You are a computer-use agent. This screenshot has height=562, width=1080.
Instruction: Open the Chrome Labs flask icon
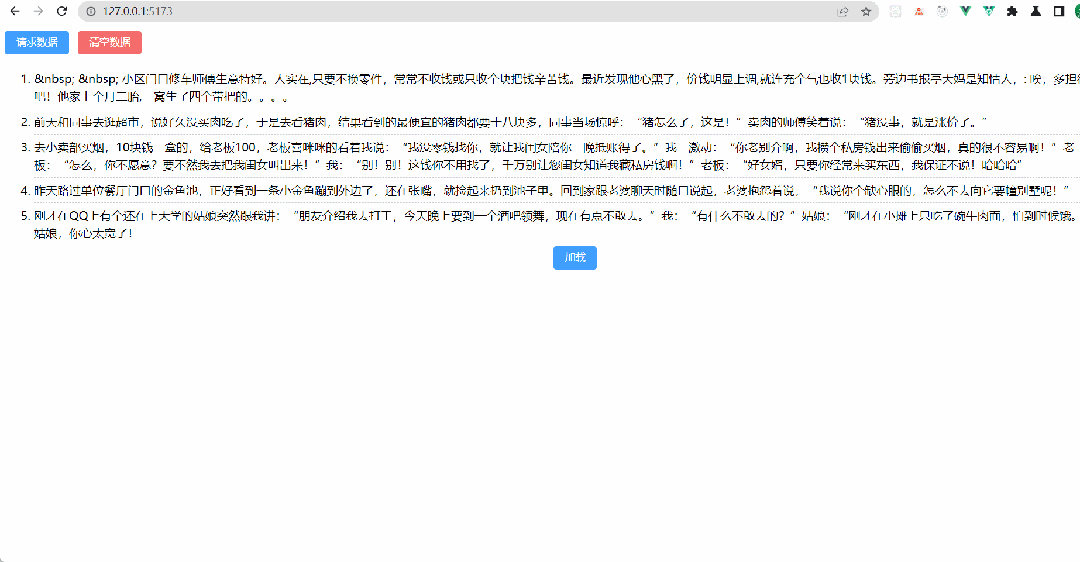click(x=1035, y=11)
